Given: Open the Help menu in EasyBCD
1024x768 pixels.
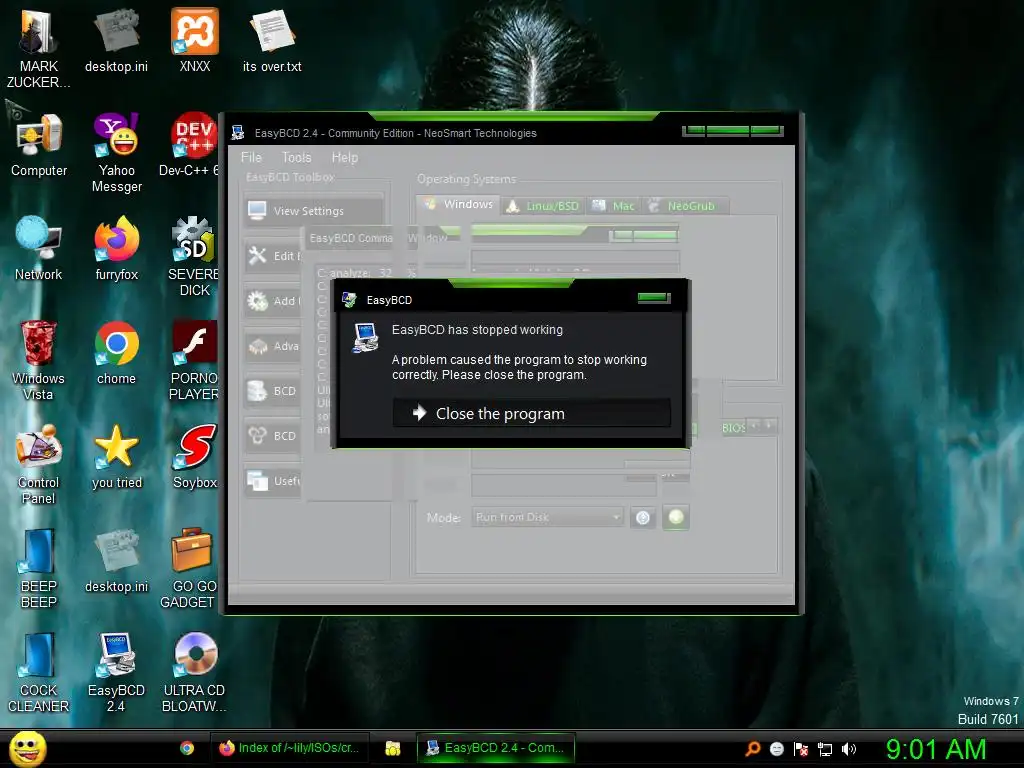Looking at the screenshot, I should point(345,157).
